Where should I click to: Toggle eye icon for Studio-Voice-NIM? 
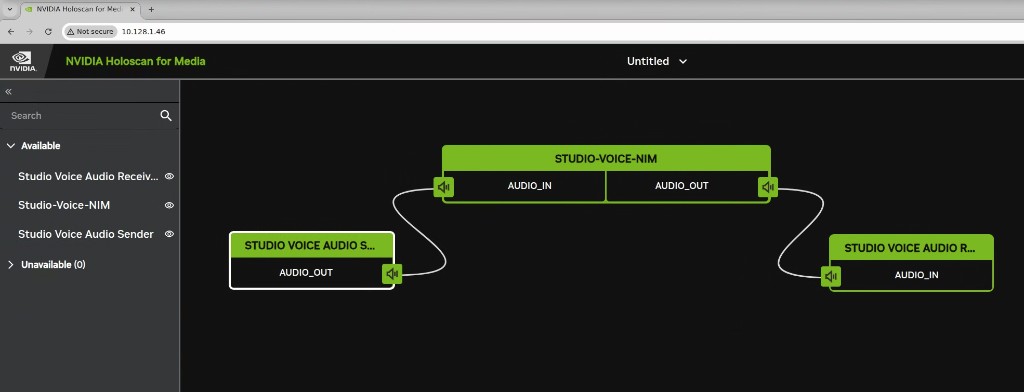[169, 205]
